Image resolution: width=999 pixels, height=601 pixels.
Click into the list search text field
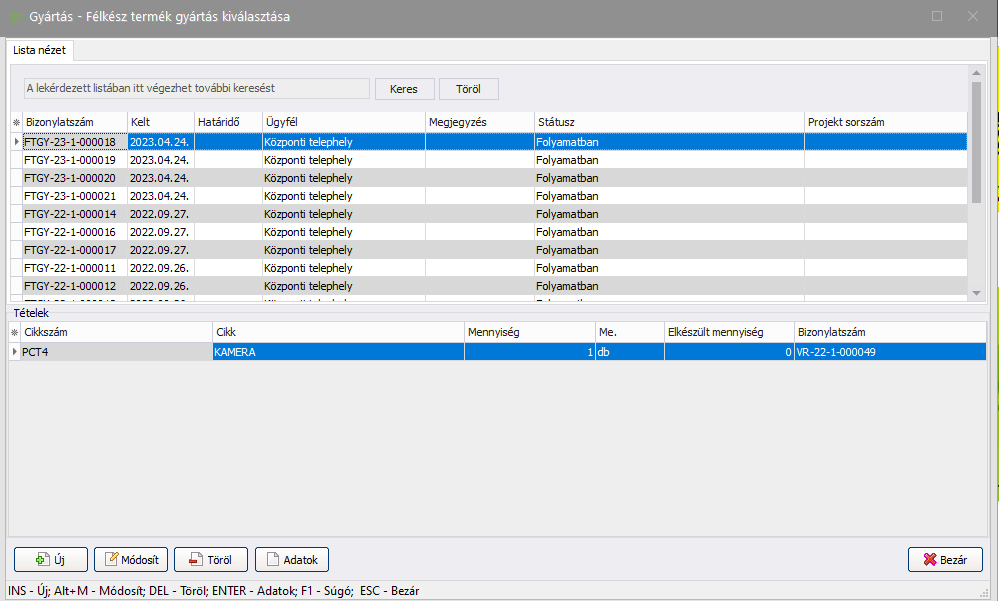coord(197,89)
